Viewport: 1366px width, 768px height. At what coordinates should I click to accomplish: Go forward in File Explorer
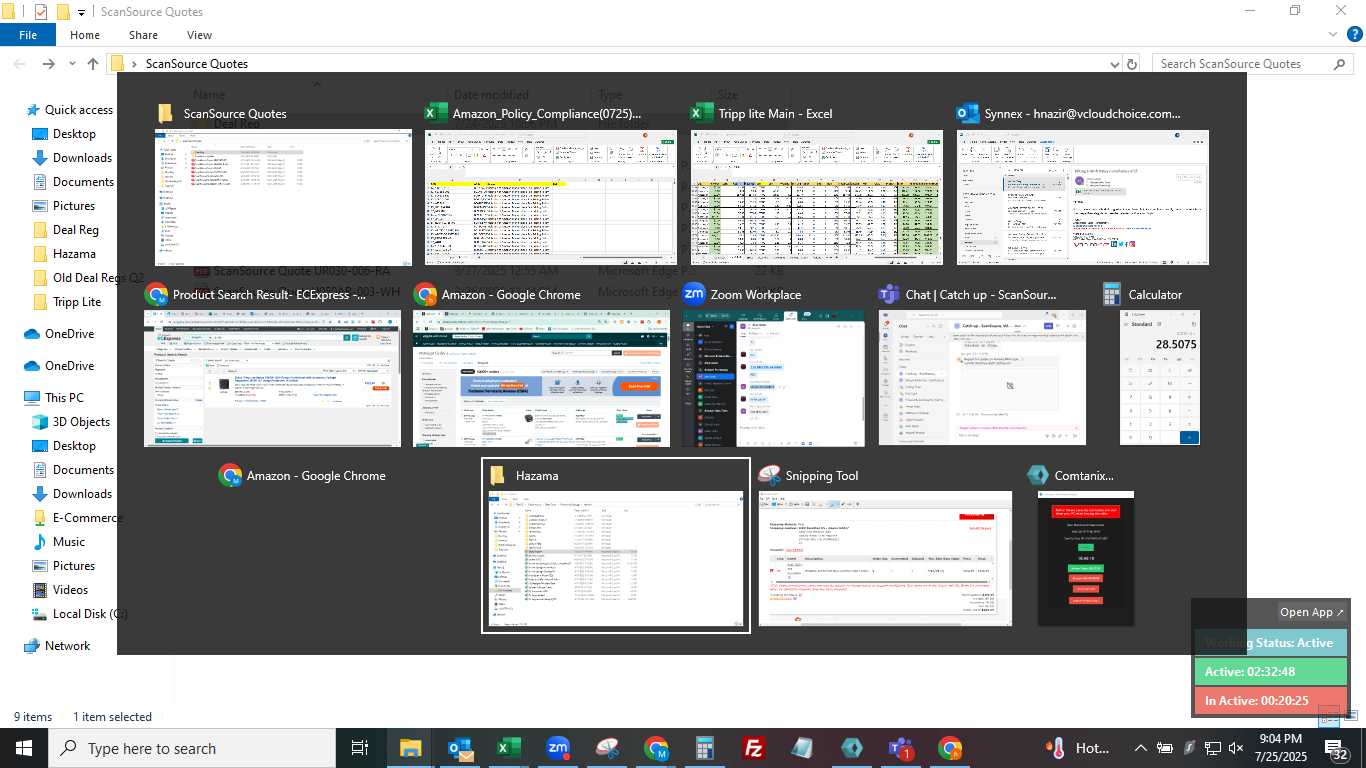pos(48,63)
